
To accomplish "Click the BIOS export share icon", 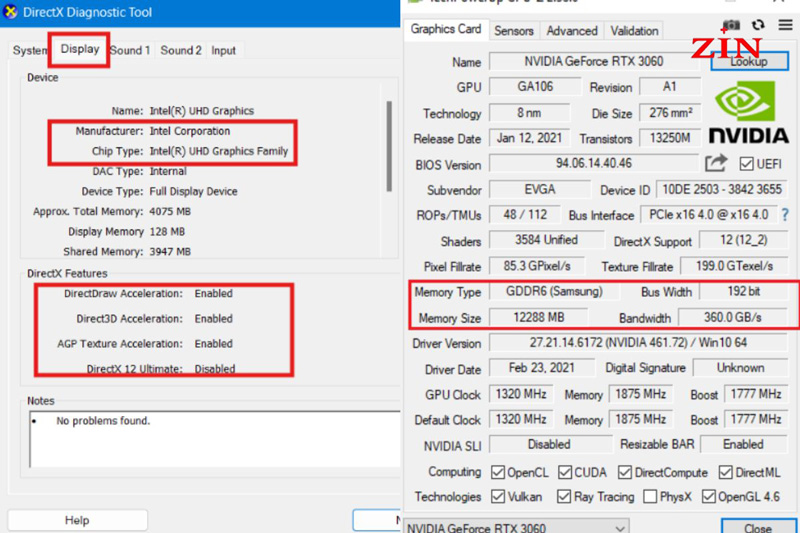I will pyautogui.click(x=716, y=163).
